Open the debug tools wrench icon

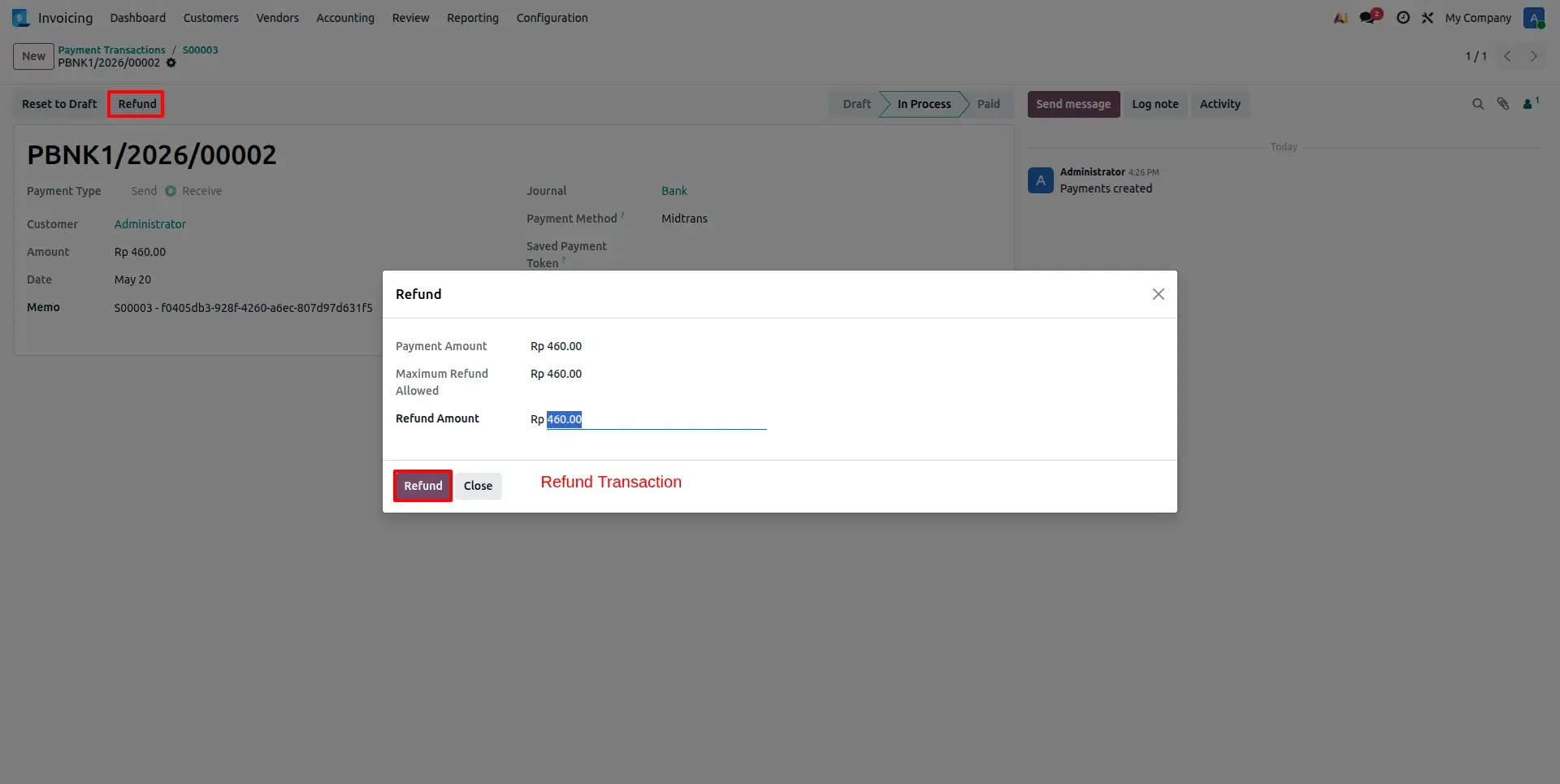pos(1428,18)
